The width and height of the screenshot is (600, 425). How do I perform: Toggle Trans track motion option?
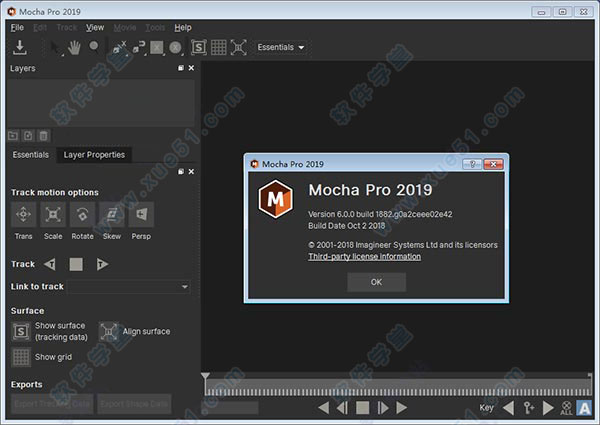pos(23,214)
